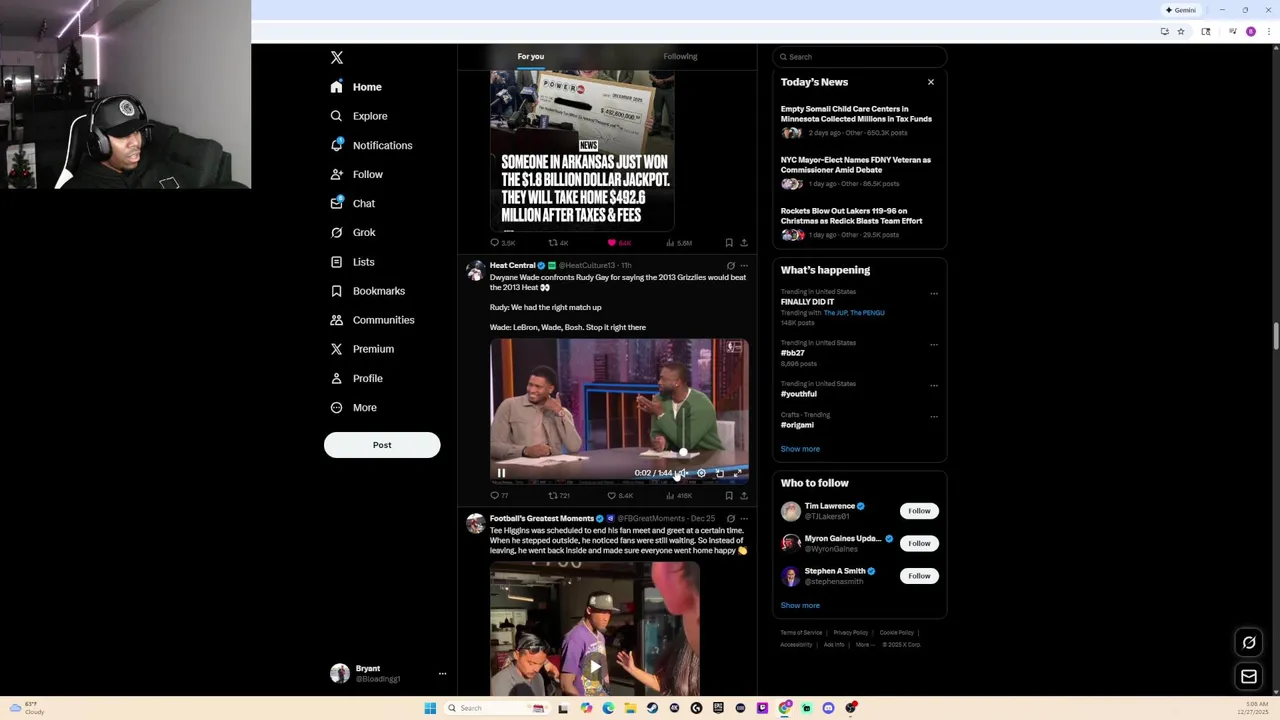Open Empty Somali Child Care Centers news story

pos(858,120)
